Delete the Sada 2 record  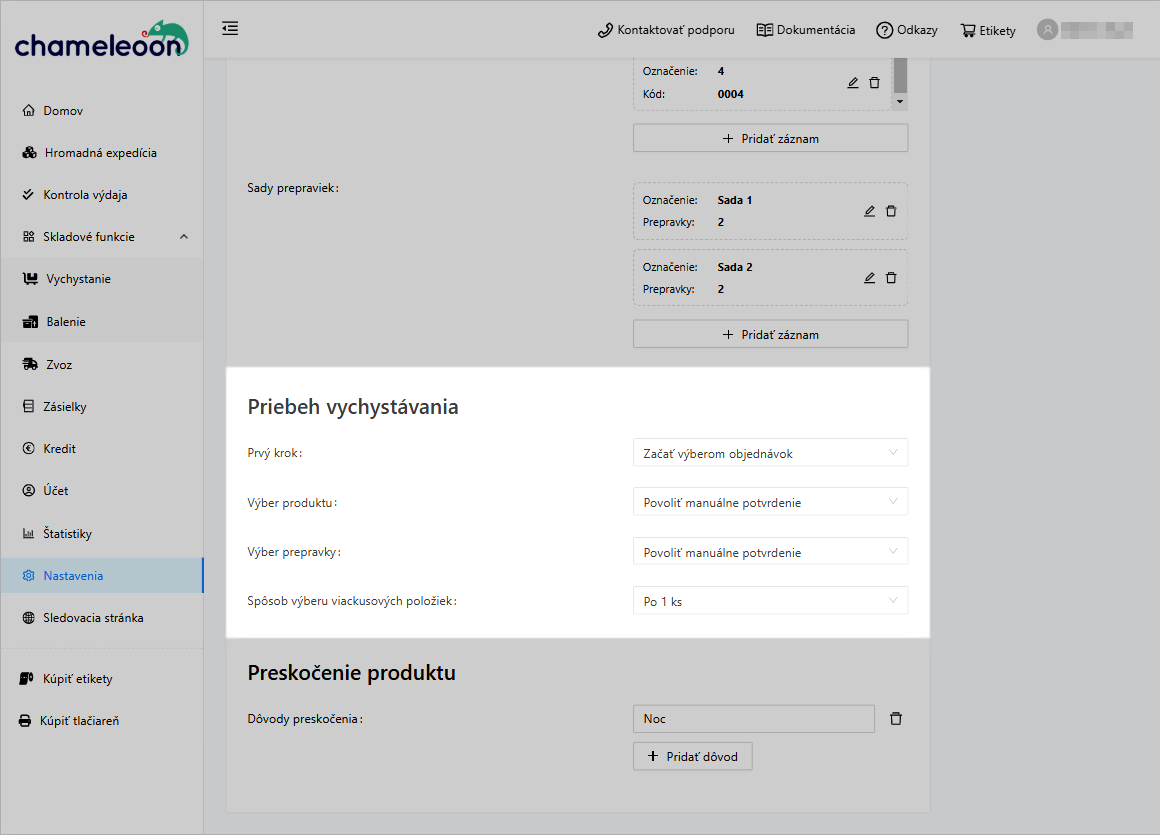[891, 278]
